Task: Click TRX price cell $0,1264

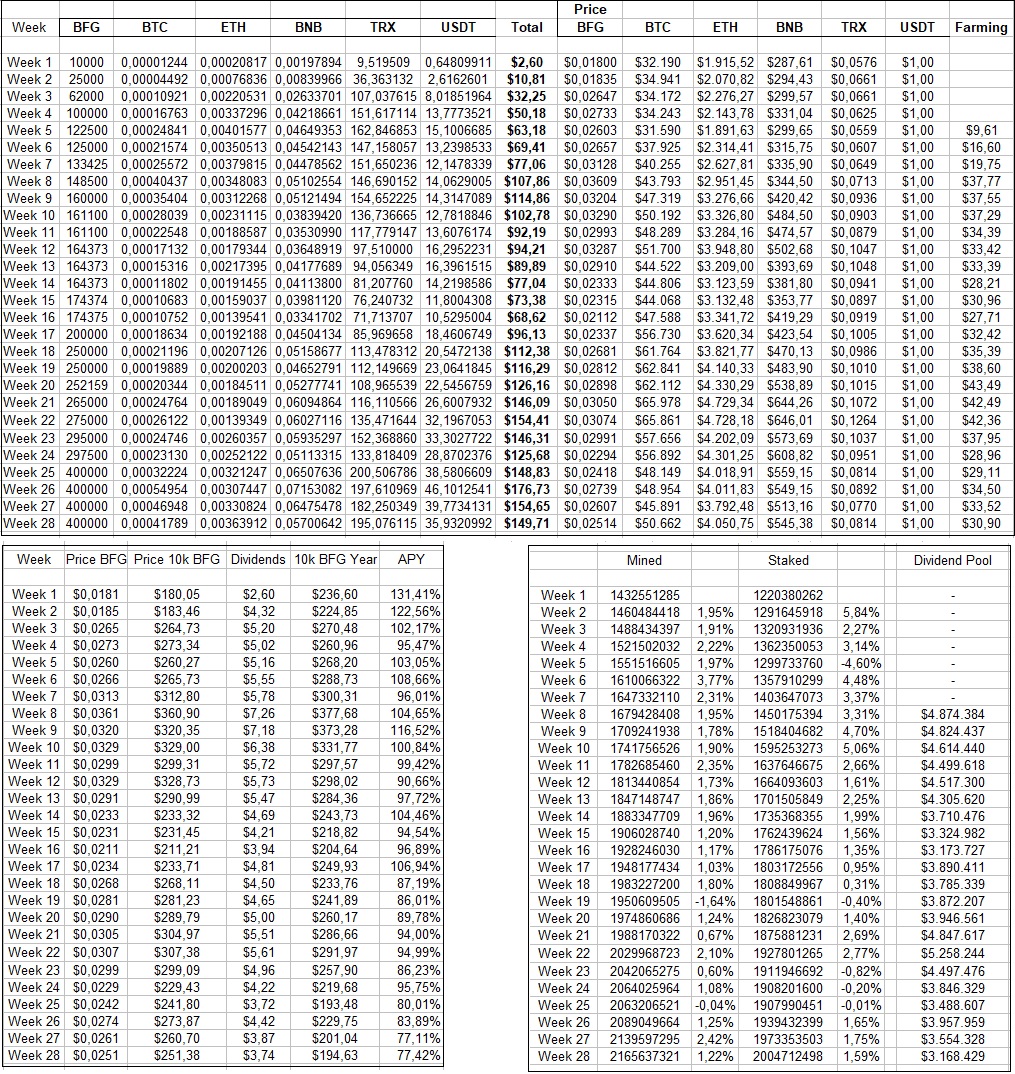Action: (x=853, y=420)
